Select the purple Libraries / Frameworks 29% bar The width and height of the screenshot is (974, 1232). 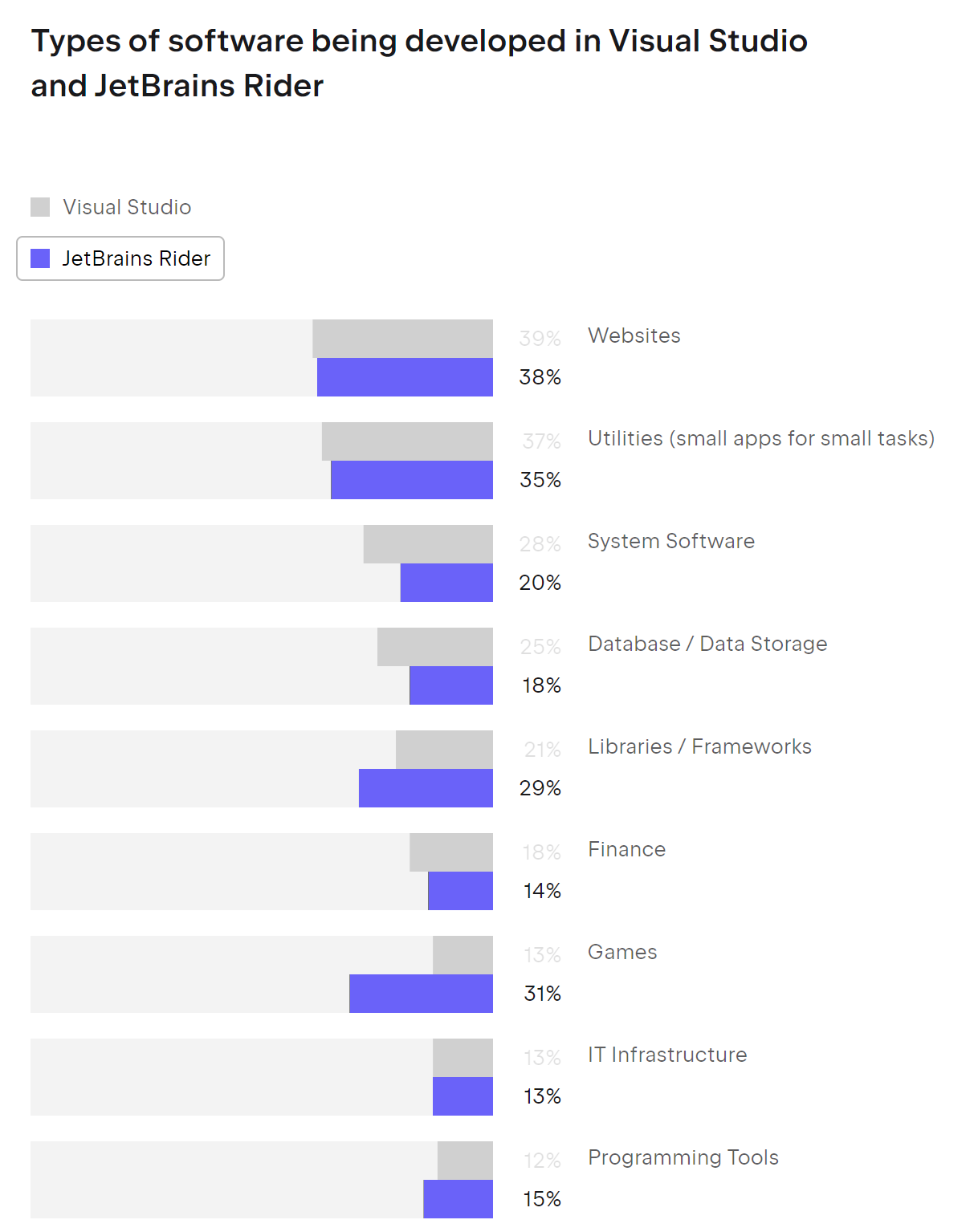426,788
